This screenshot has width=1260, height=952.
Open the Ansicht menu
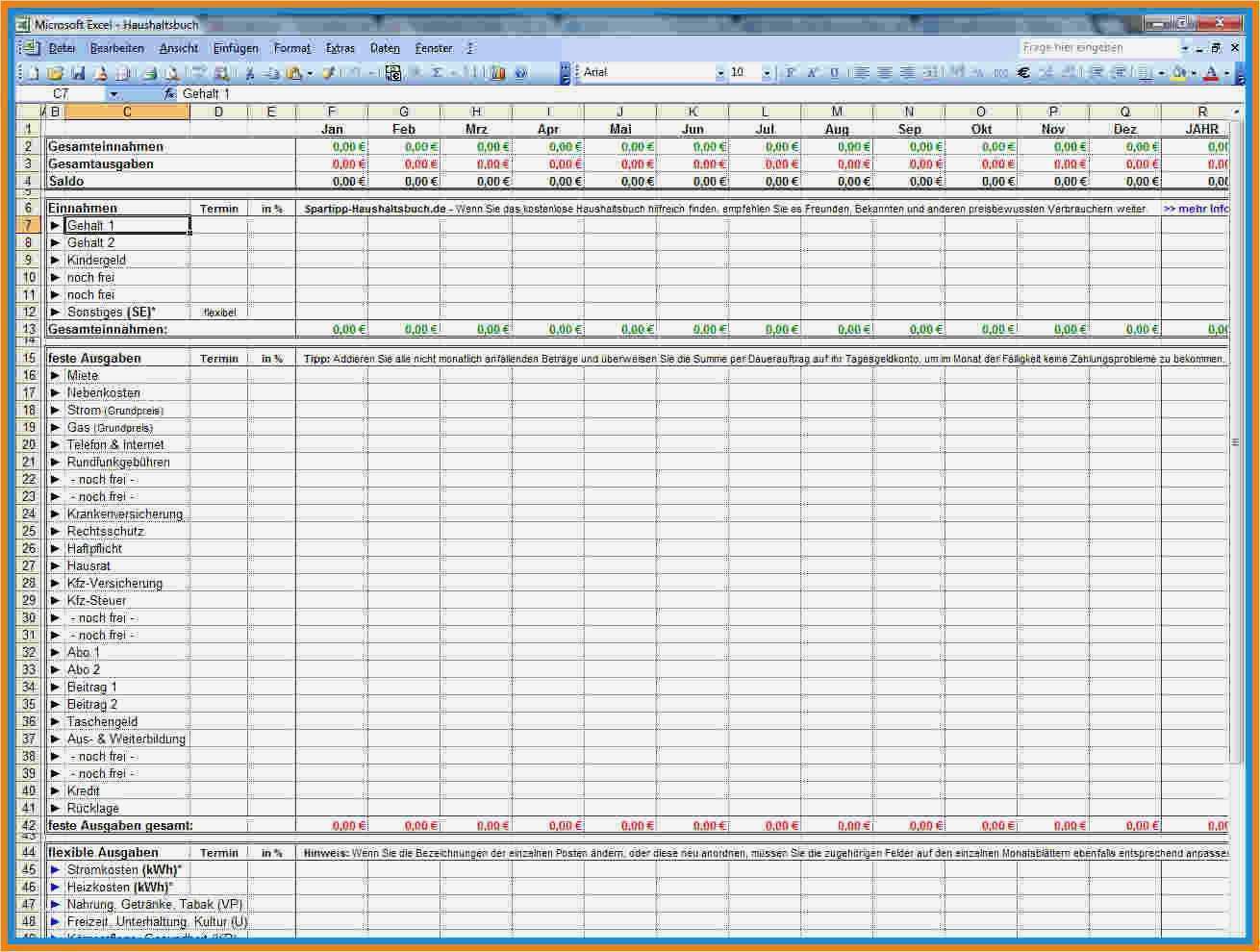[x=179, y=48]
